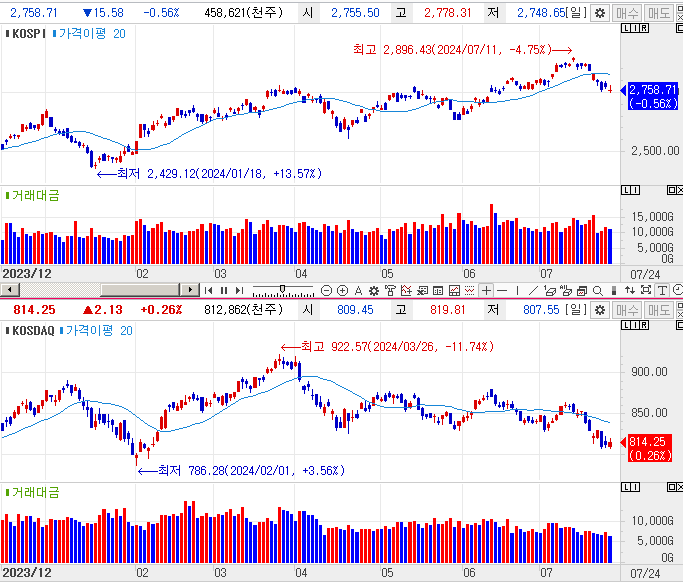Click the KOSDAQ [일] daily period label
The width and height of the screenshot is (683, 582).
[x=576, y=310]
